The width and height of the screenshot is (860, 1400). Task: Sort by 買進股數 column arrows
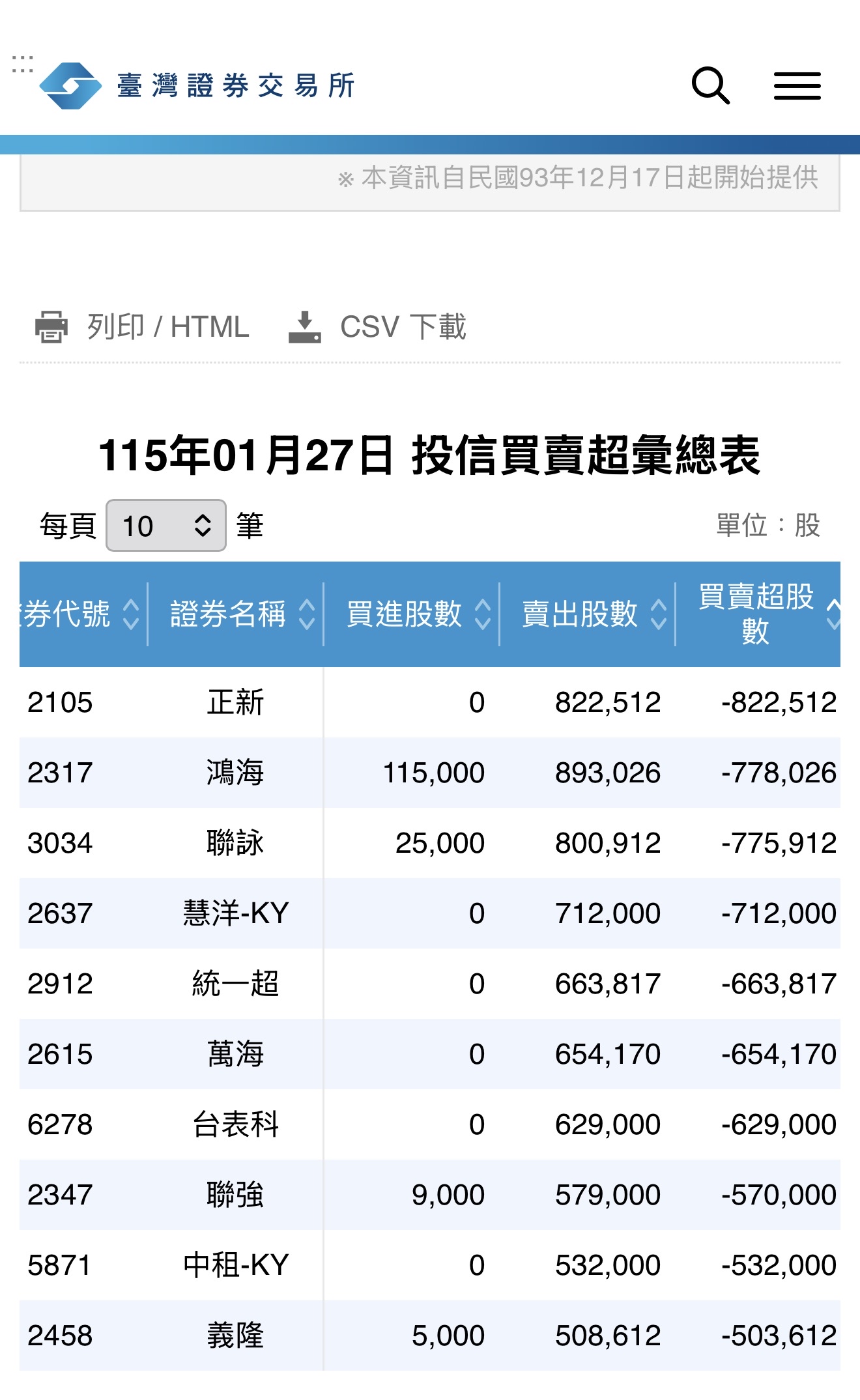(483, 614)
